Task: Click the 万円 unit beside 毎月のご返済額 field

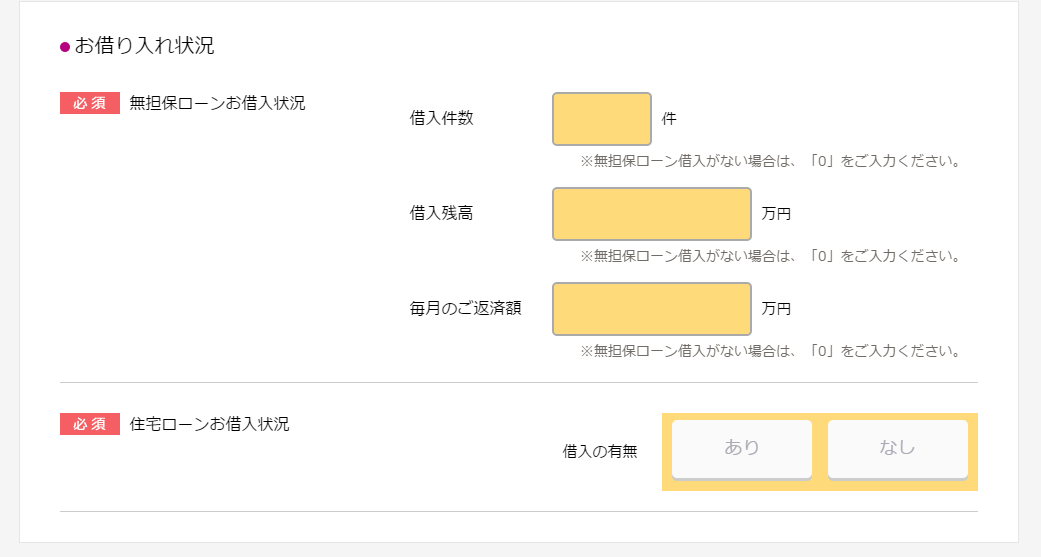Action: click(776, 309)
